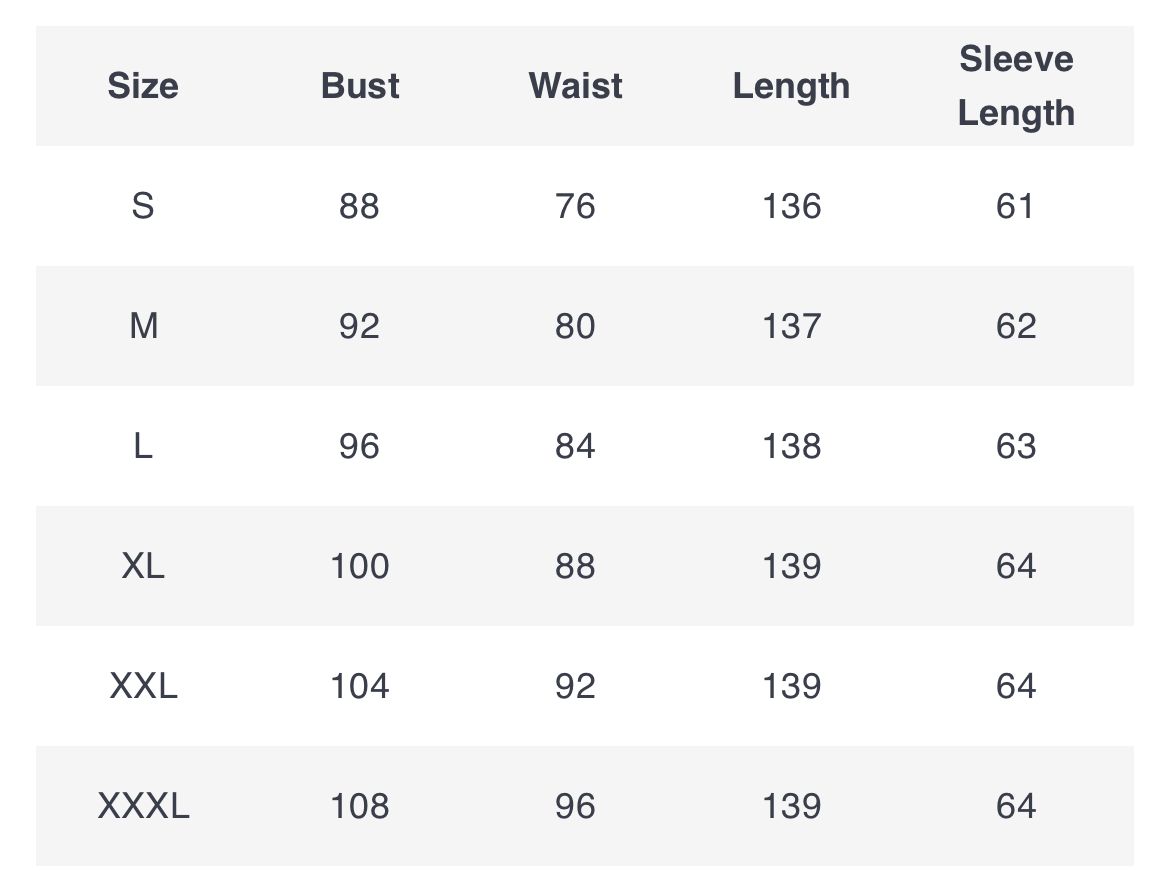1170x884 pixels.
Task: Click sleeve length value 61
Action: tap(1016, 206)
